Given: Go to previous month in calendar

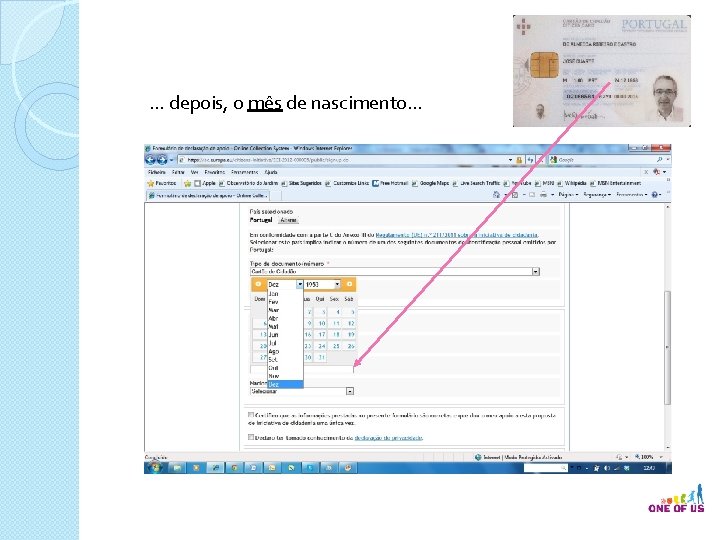Looking at the screenshot, I should coord(258,284).
